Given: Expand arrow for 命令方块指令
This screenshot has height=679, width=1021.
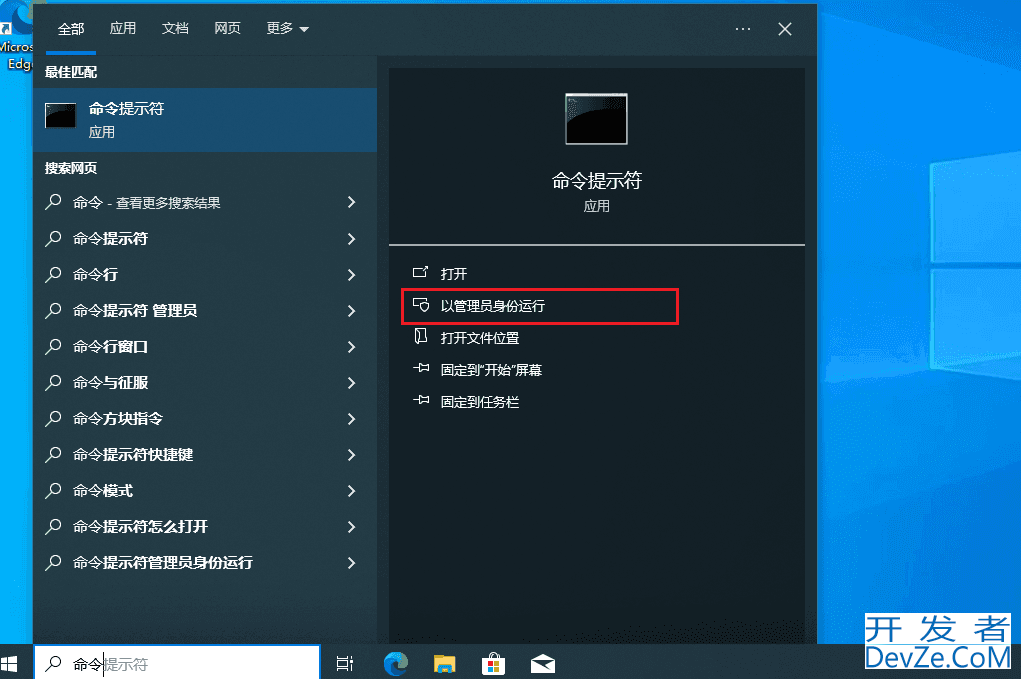Looking at the screenshot, I should [x=352, y=419].
